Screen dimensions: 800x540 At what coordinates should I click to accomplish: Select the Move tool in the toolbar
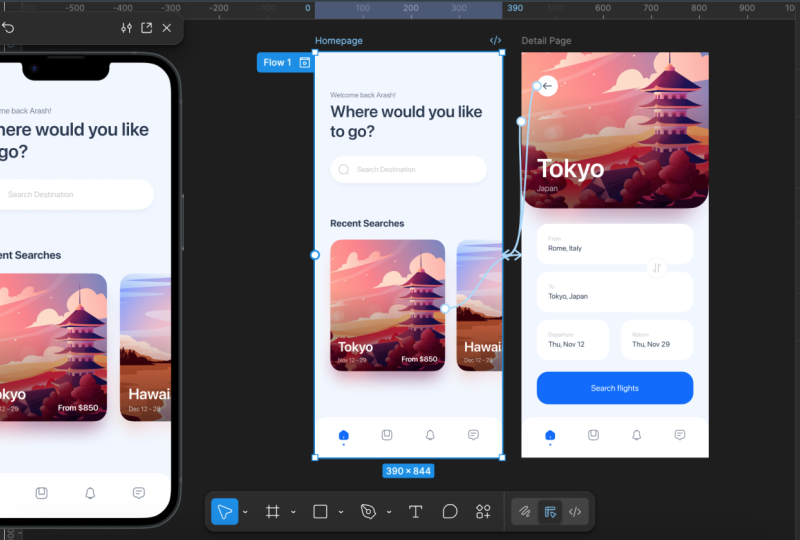(x=224, y=511)
